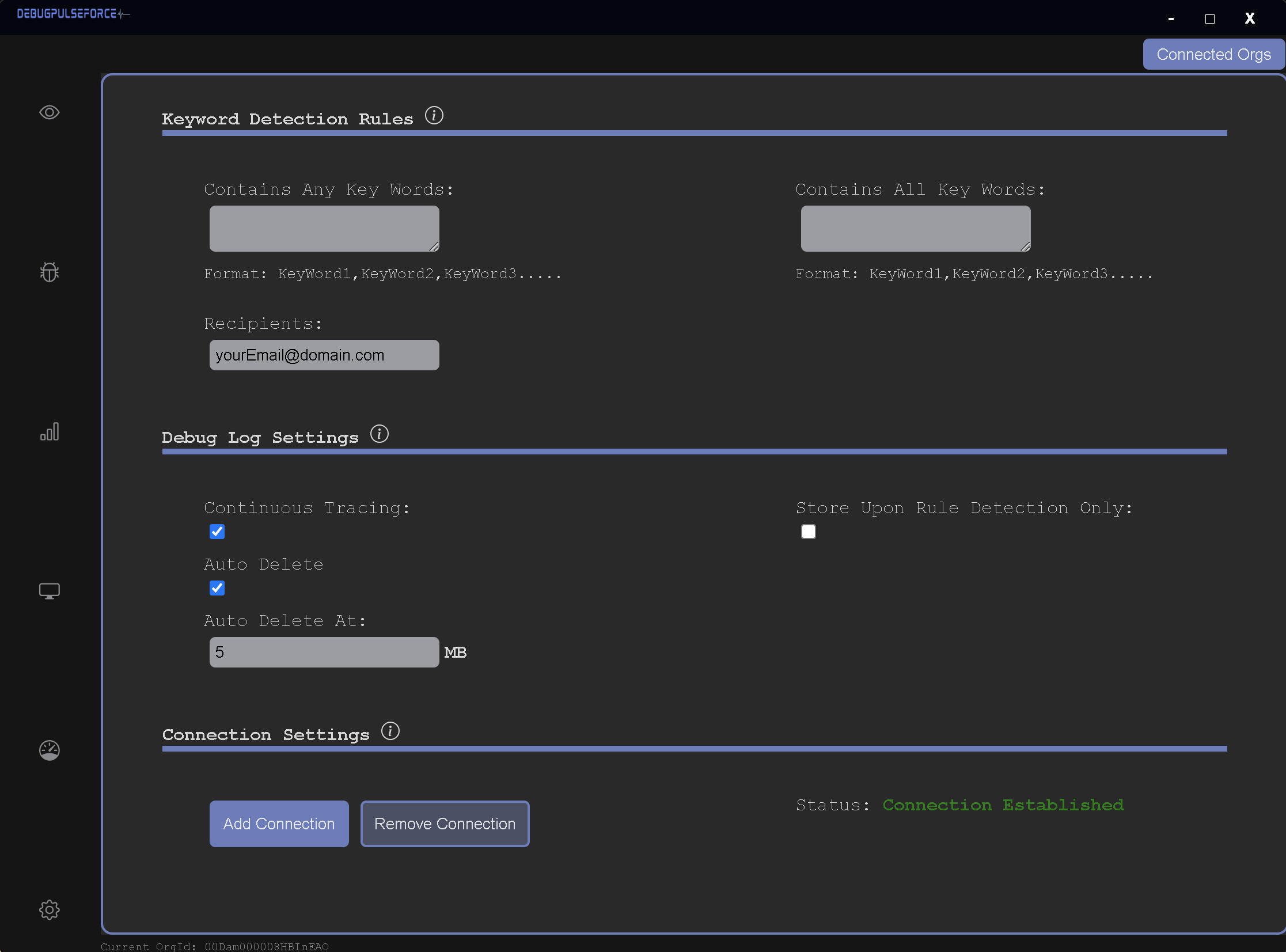Open the eye monitoring sidebar icon
The width and height of the screenshot is (1286, 952).
point(50,112)
